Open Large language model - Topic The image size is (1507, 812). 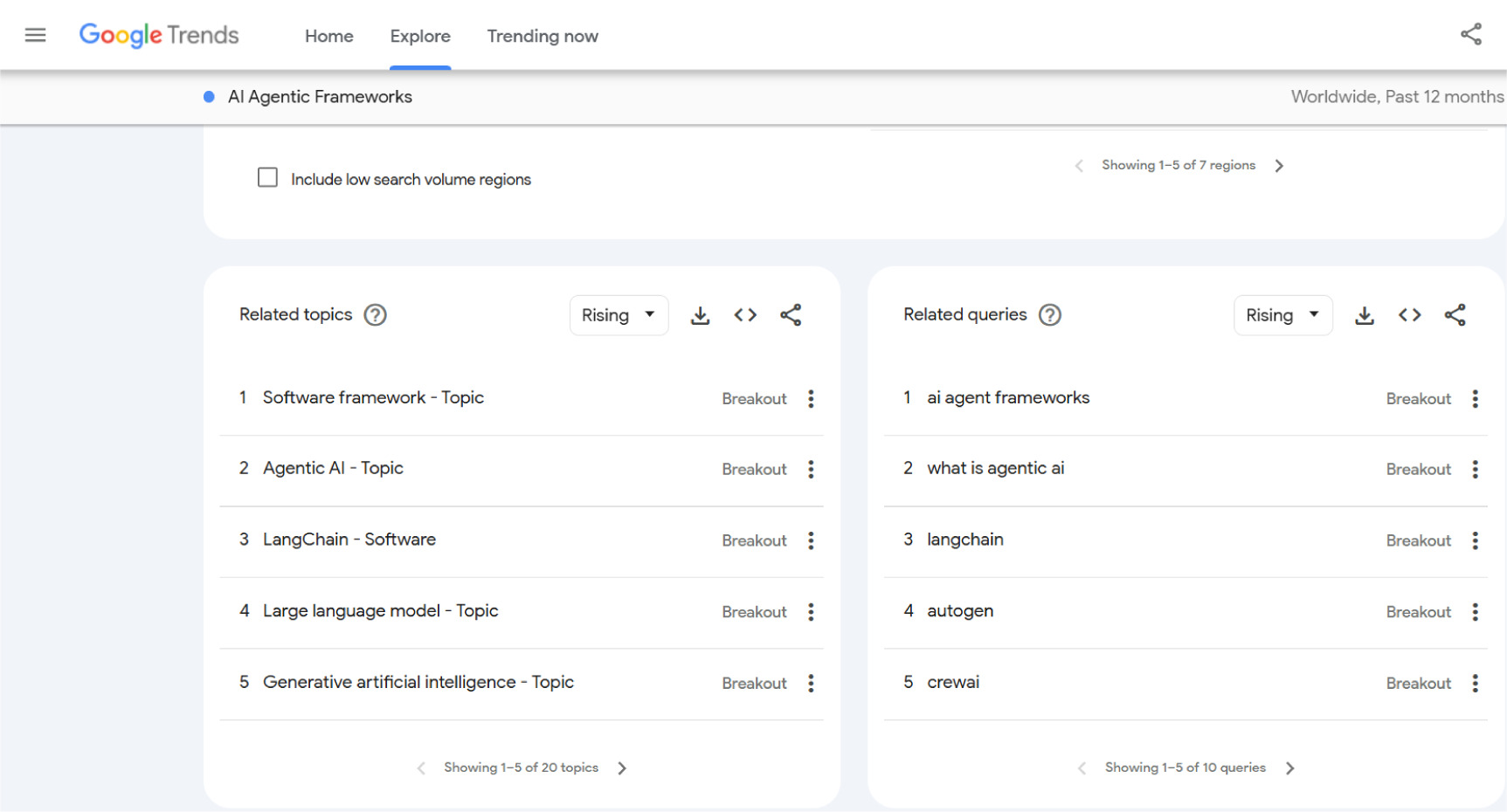pos(381,611)
